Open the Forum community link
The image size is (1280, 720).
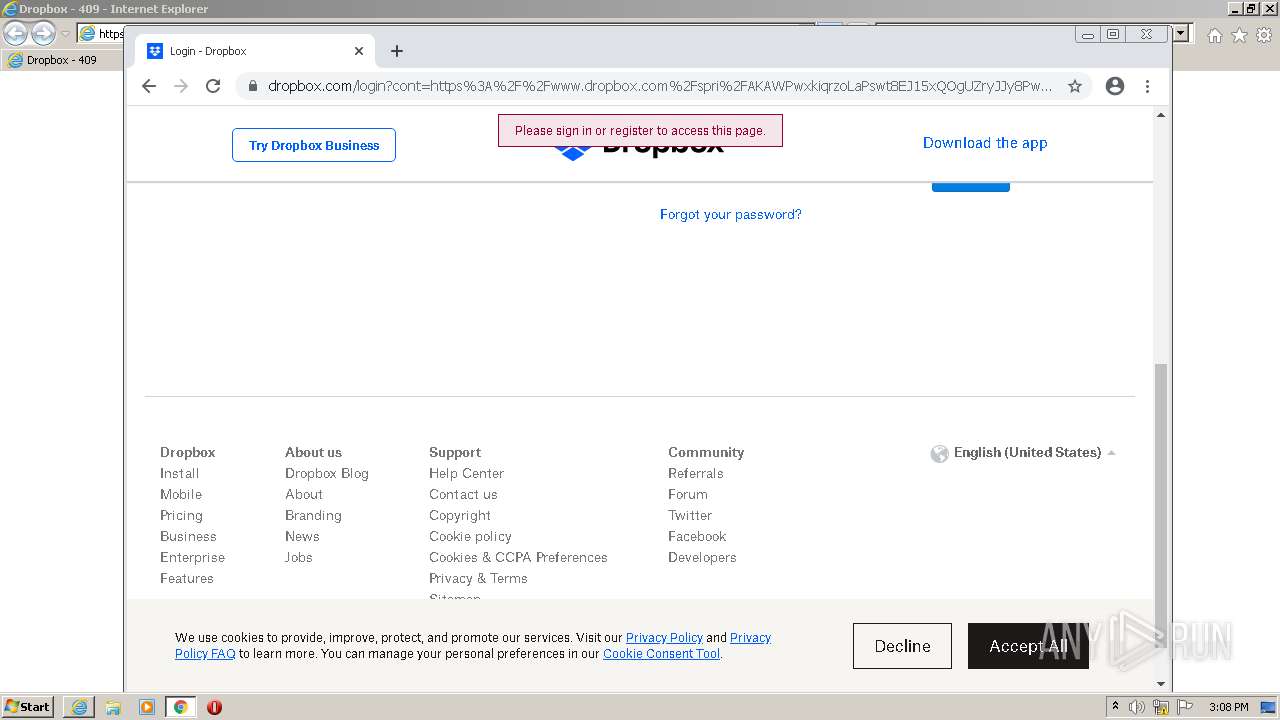(x=688, y=495)
